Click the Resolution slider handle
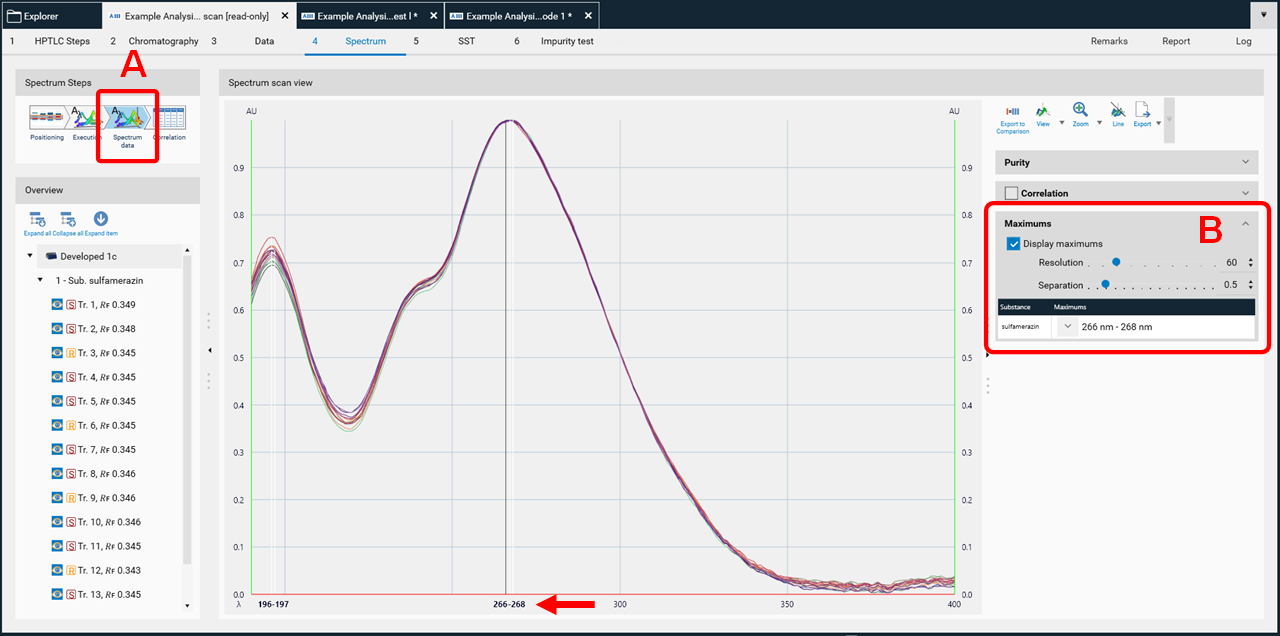This screenshot has height=636, width=1280. 1116,262
